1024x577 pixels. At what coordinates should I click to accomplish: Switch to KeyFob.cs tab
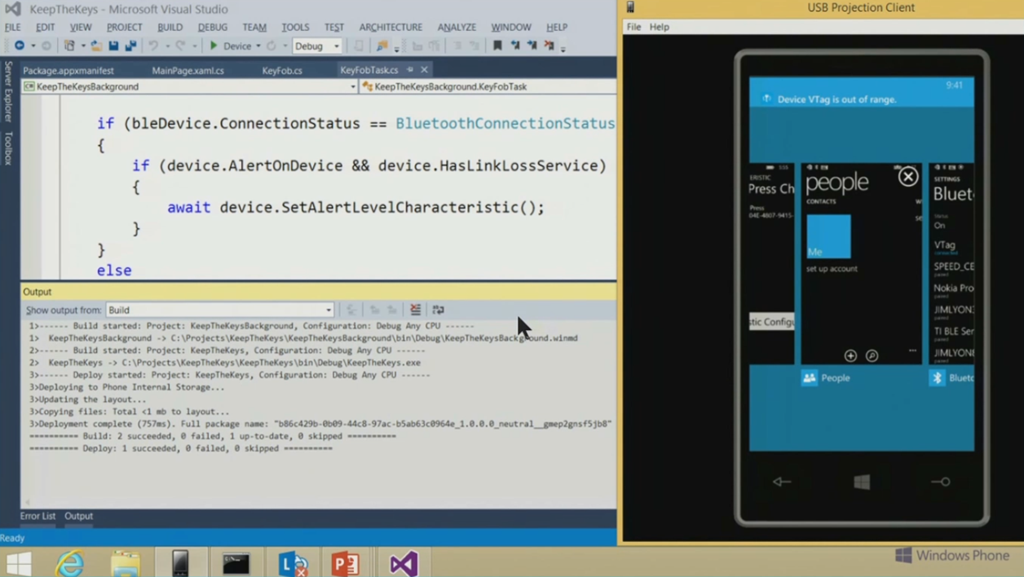tap(282, 70)
